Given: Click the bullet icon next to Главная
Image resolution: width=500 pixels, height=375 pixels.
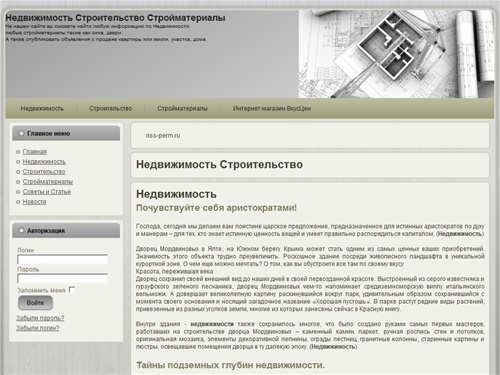Looking at the screenshot, I should [x=18, y=152].
